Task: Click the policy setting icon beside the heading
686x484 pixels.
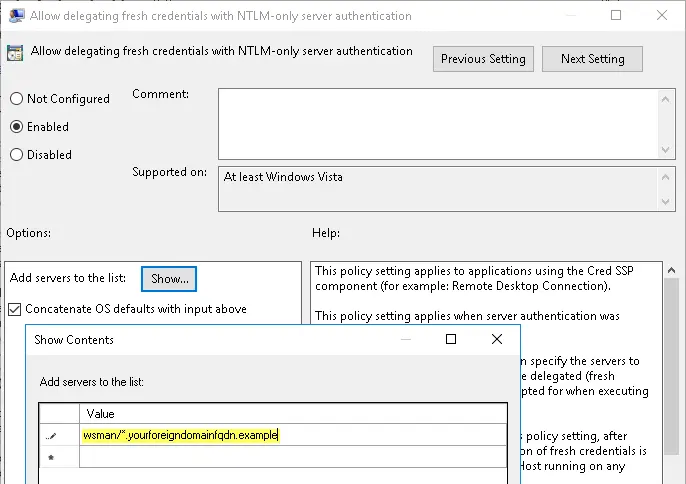Action: 17,52
